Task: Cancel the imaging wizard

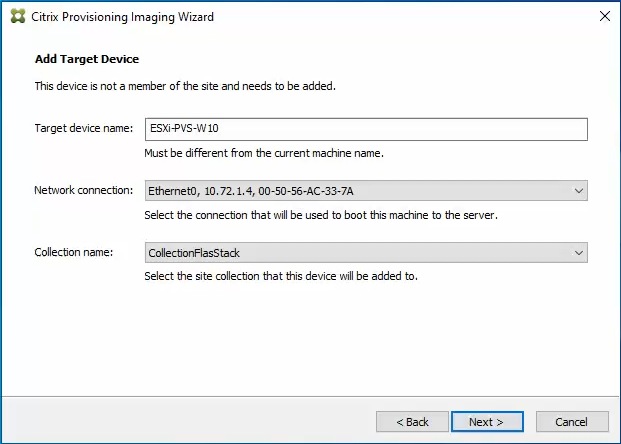Action: [572, 422]
